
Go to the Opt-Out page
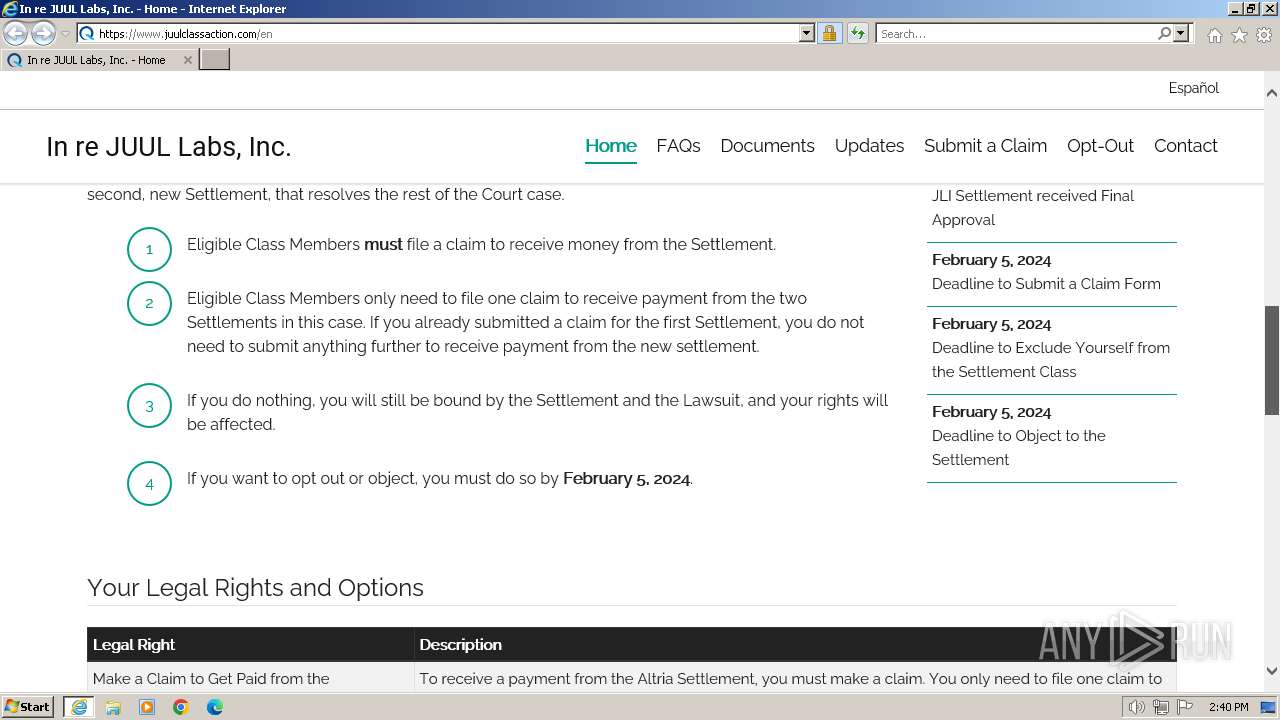point(1100,146)
